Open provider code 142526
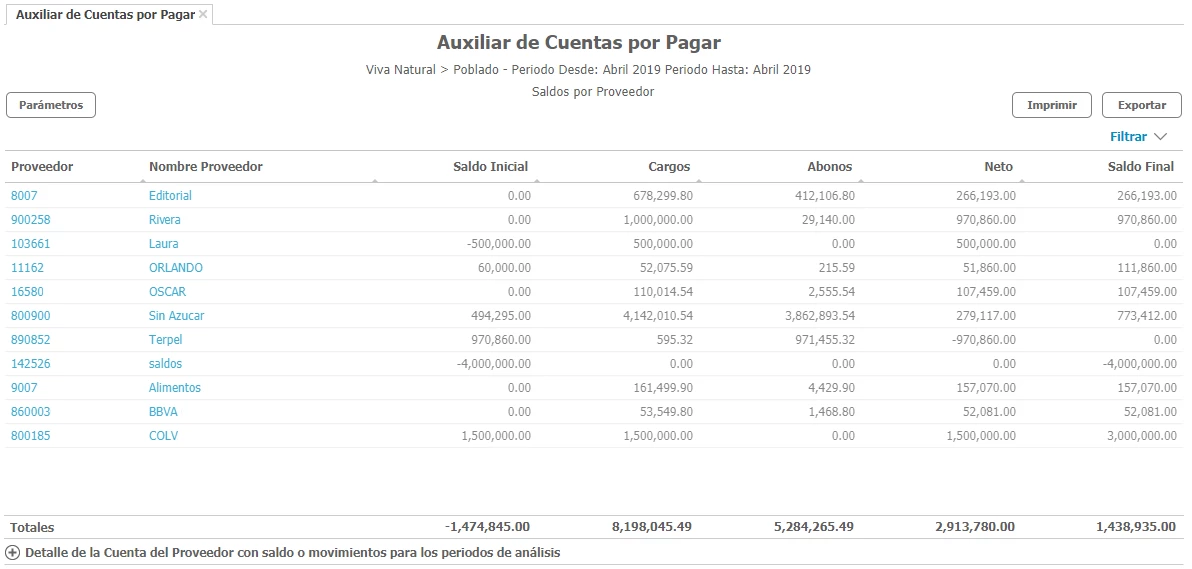 [30, 364]
